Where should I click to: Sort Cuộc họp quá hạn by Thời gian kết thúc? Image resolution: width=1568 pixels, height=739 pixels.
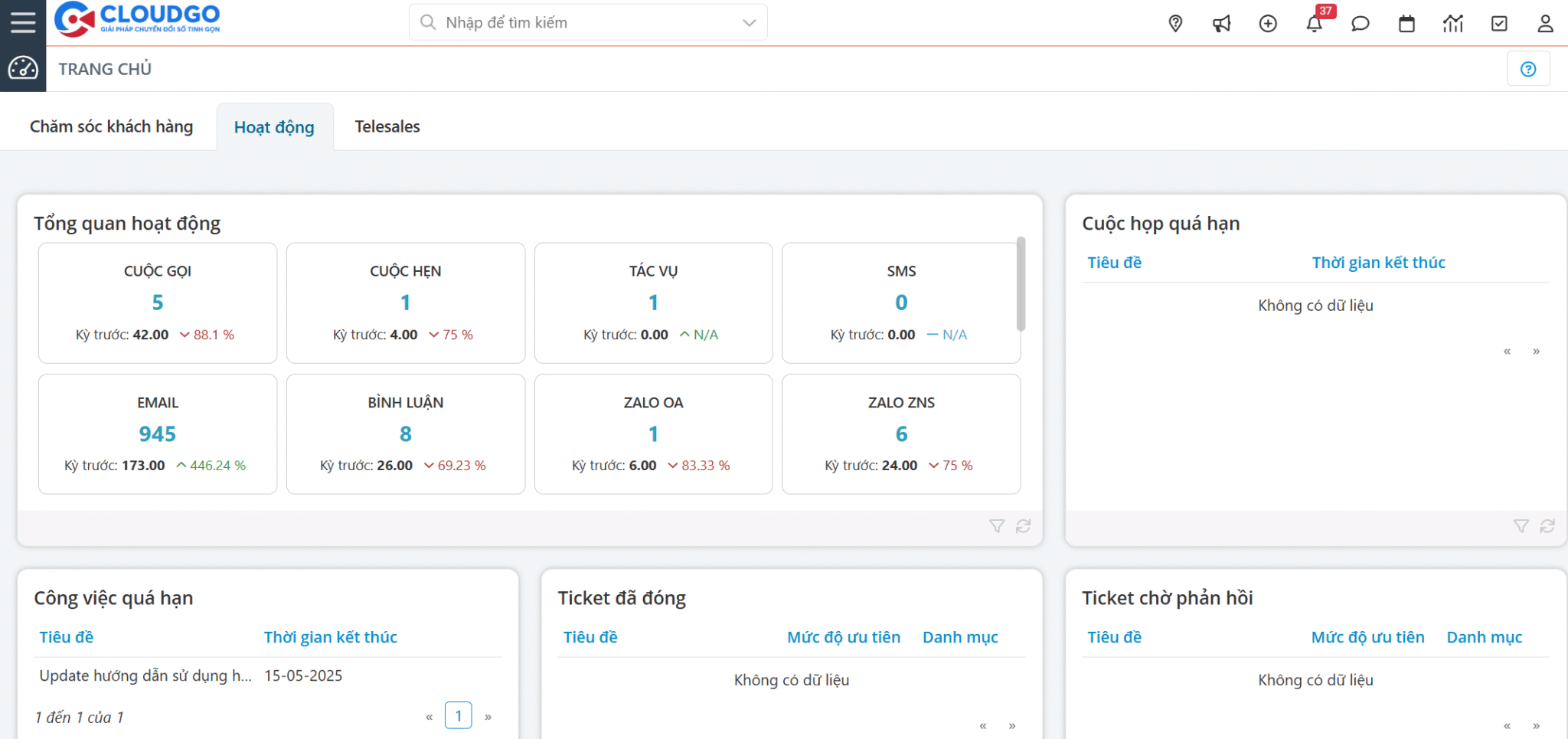point(1379,263)
